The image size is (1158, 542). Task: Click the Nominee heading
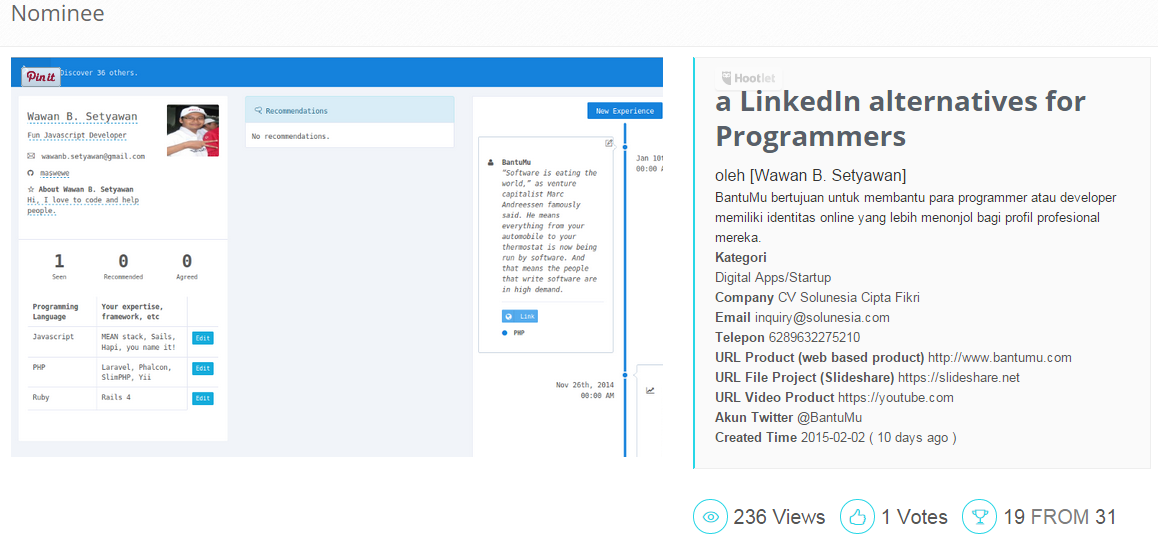click(x=58, y=13)
